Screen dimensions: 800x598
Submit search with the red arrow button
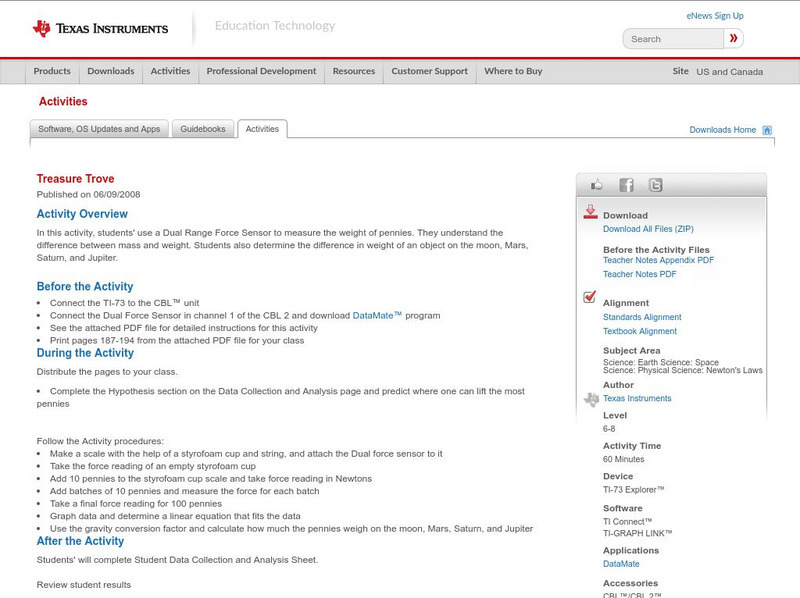coord(733,38)
